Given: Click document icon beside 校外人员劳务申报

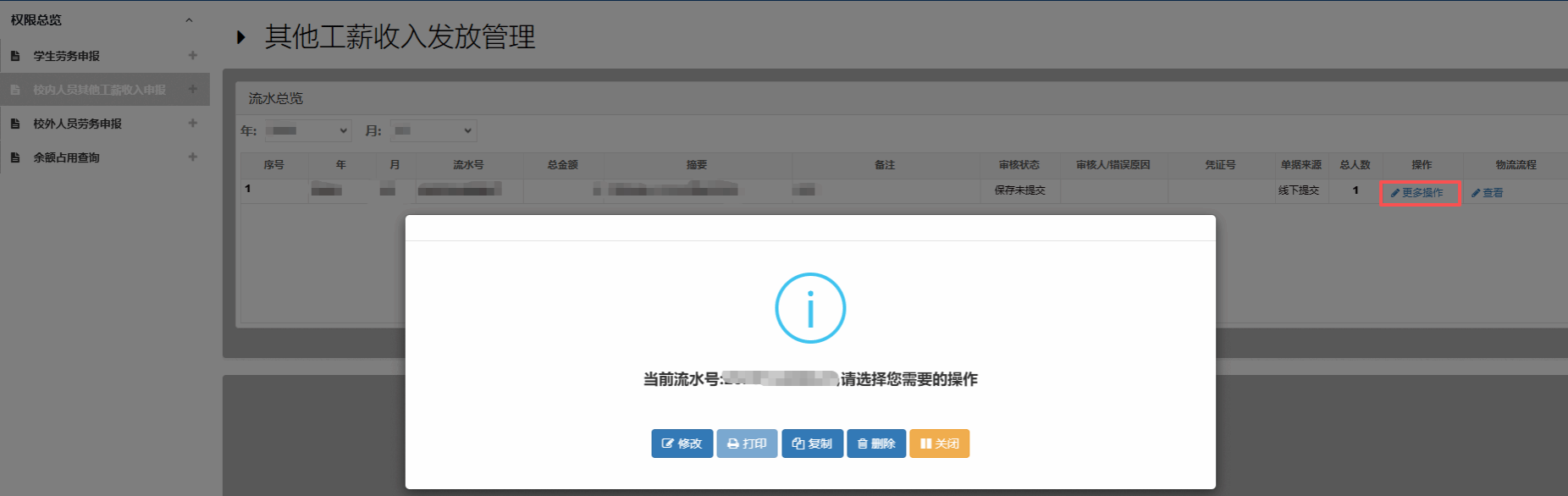Looking at the screenshot, I should 15,124.
